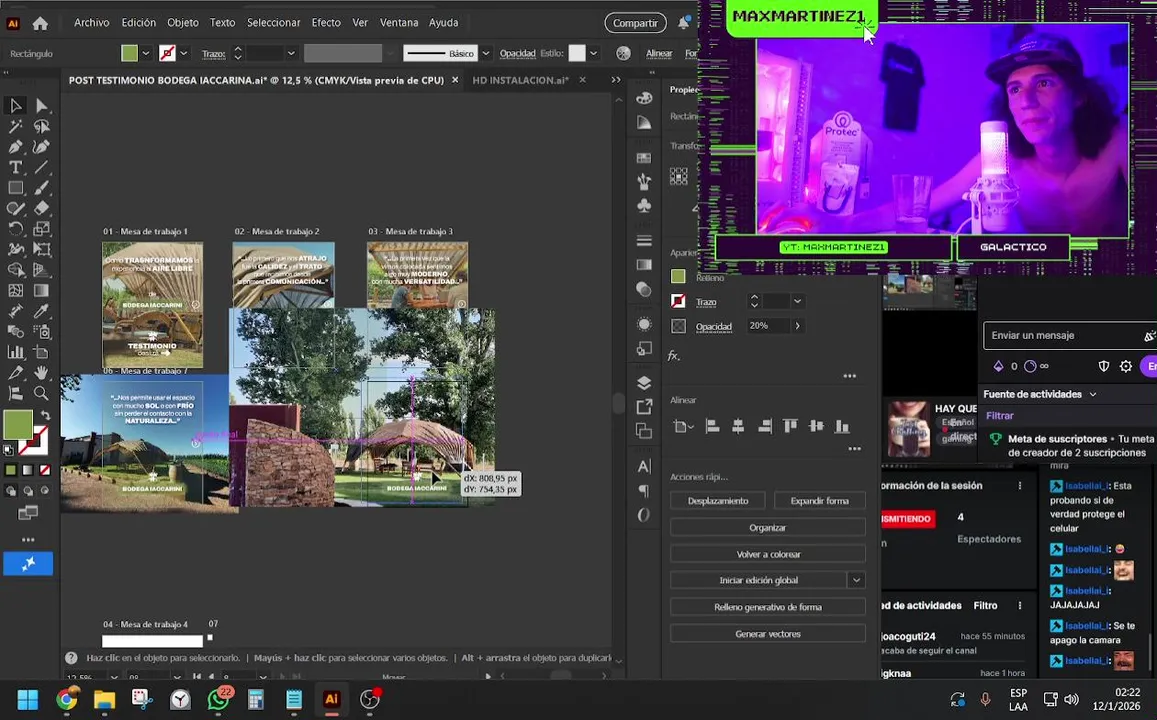The image size is (1157, 720).
Task: Open the Stroke panel lines icon
Action: click(644, 240)
